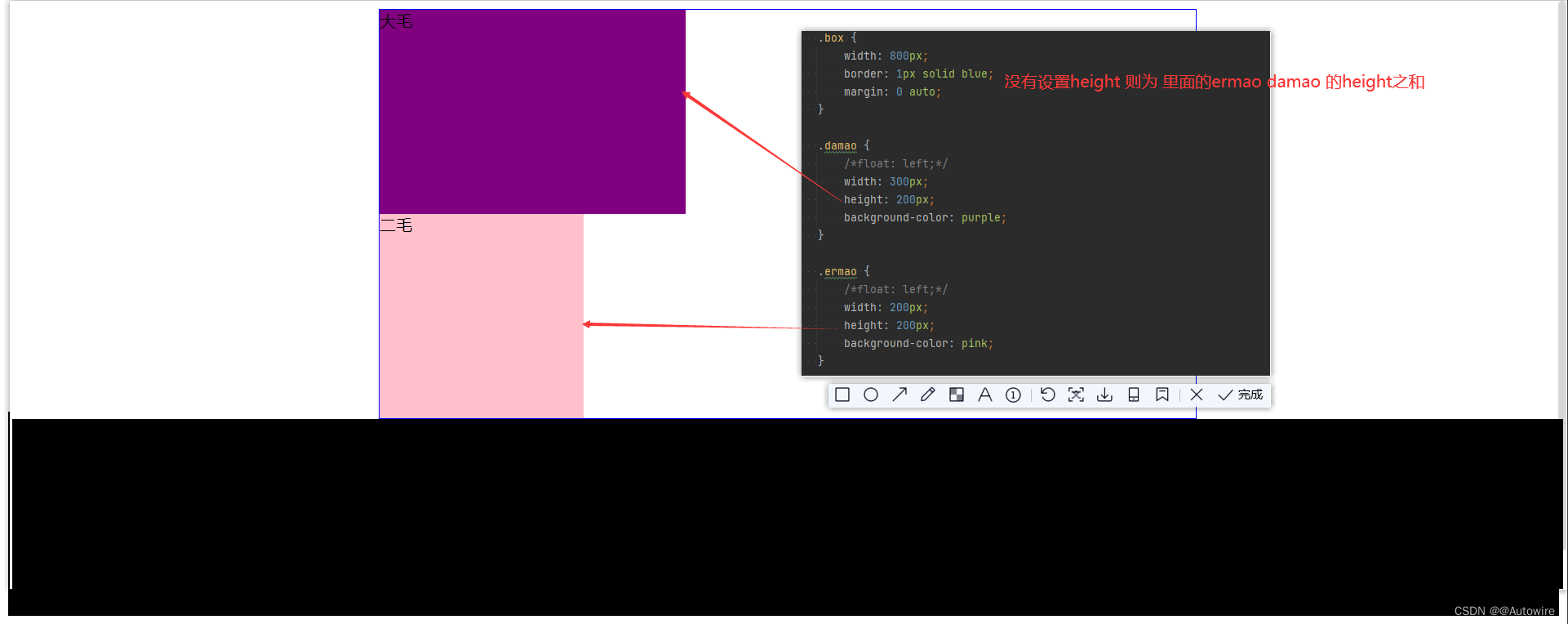1568x624 pixels.
Task: Click 'background-color: purple;' code line
Action: pos(925,217)
